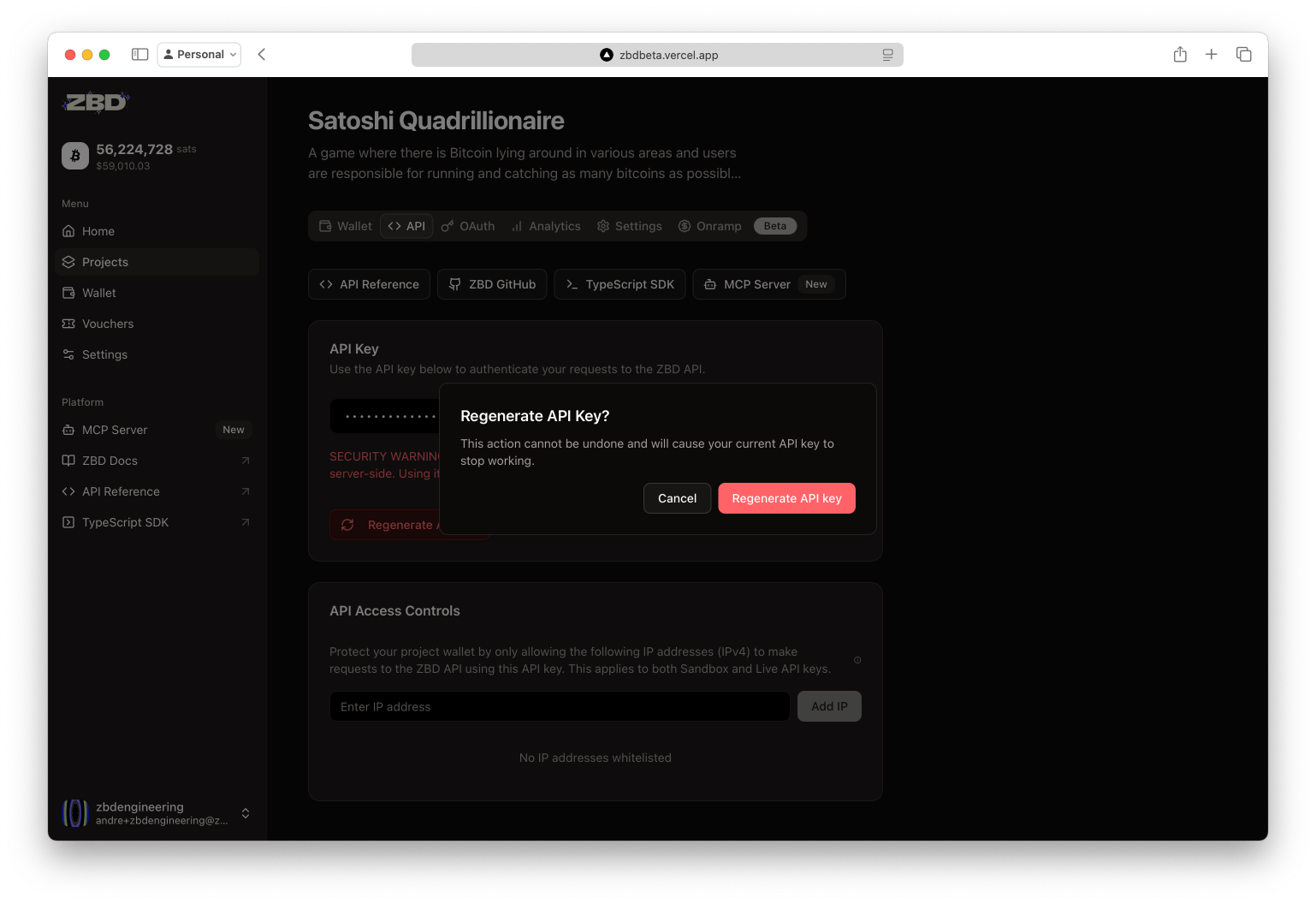The width and height of the screenshot is (1316, 904).
Task: Open the Analytics tab
Action: pyautogui.click(x=546, y=226)
